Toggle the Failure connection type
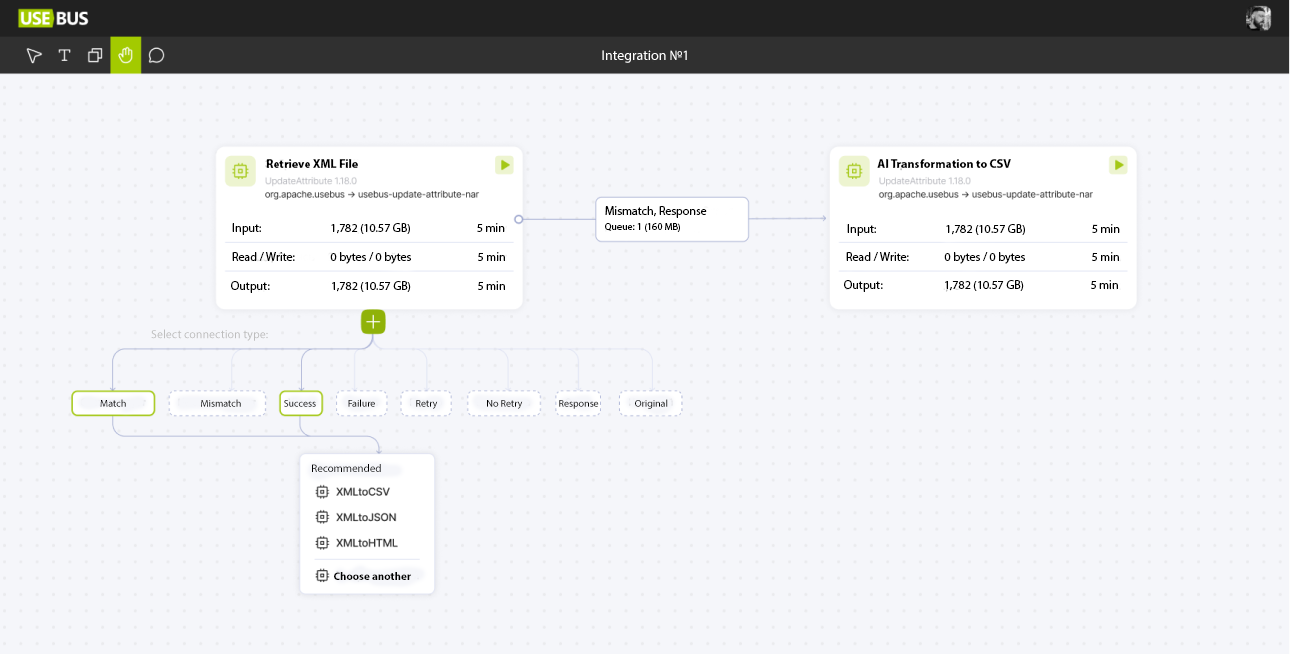Screen dimensions: 1290x654 (x=361, y=403)
